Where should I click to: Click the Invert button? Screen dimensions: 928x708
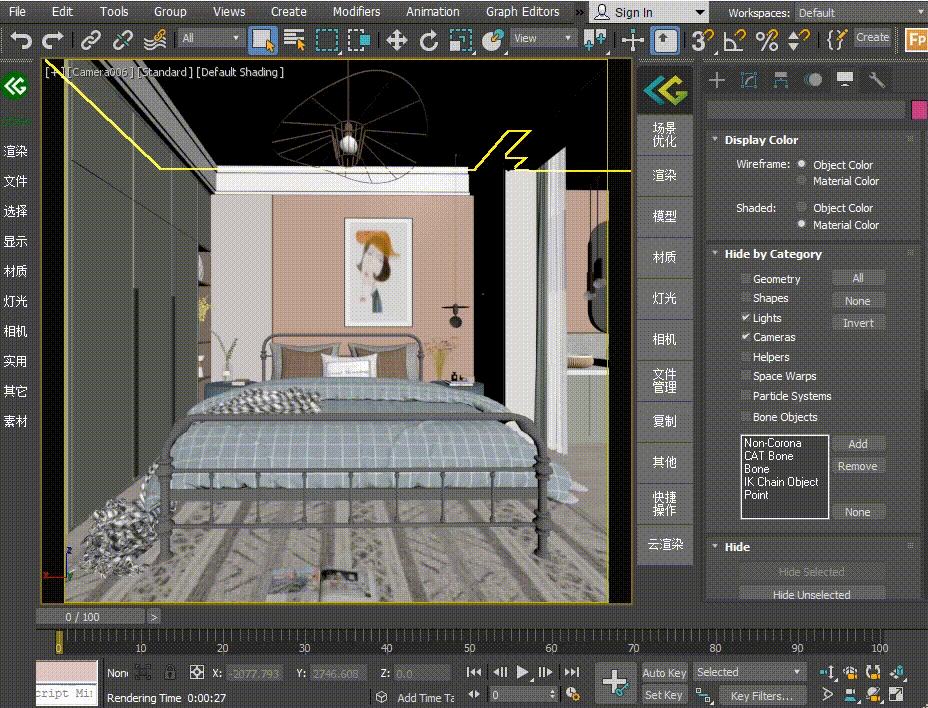point(858,323)
